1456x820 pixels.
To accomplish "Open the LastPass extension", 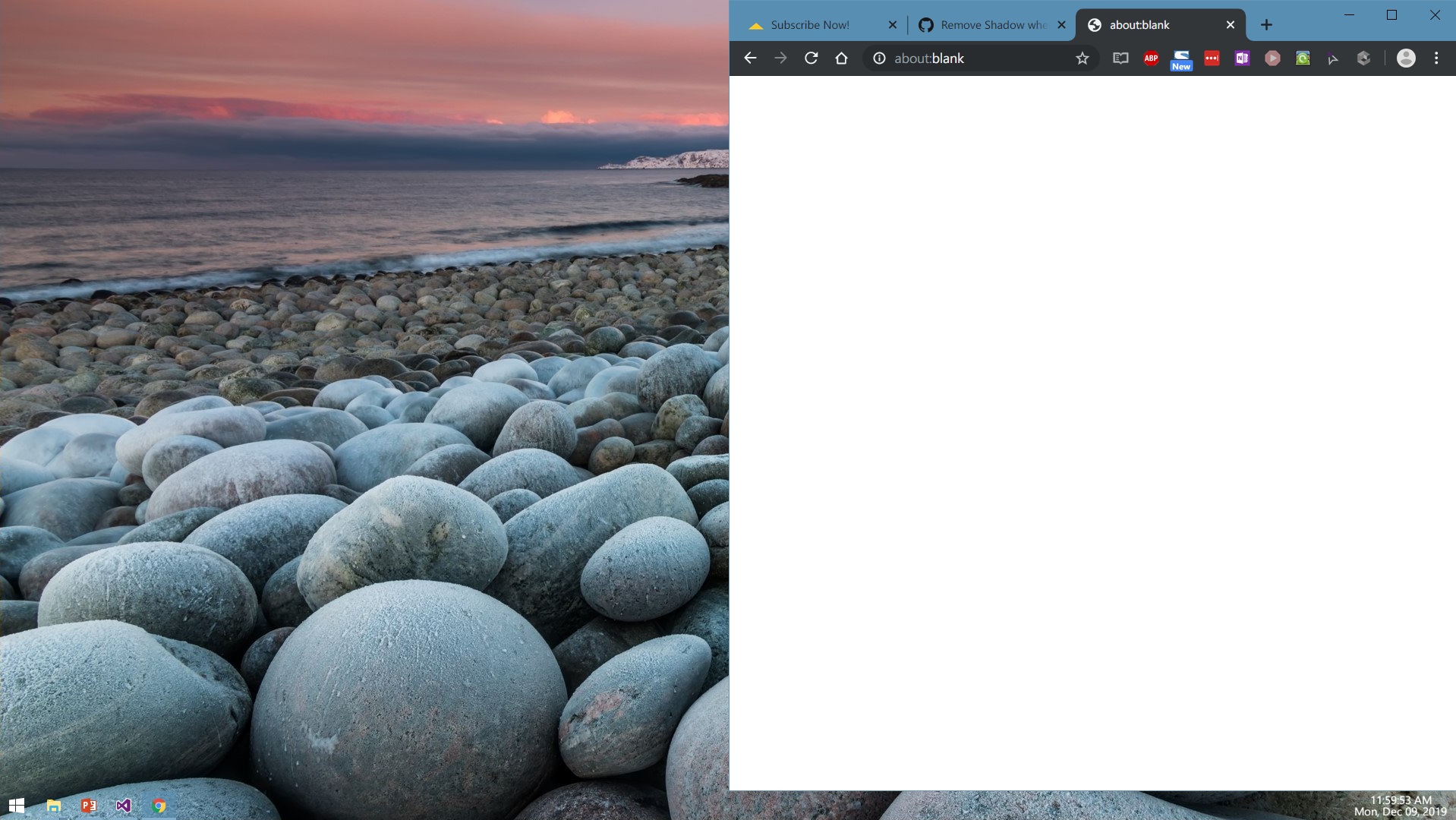I will [1211, 58].
